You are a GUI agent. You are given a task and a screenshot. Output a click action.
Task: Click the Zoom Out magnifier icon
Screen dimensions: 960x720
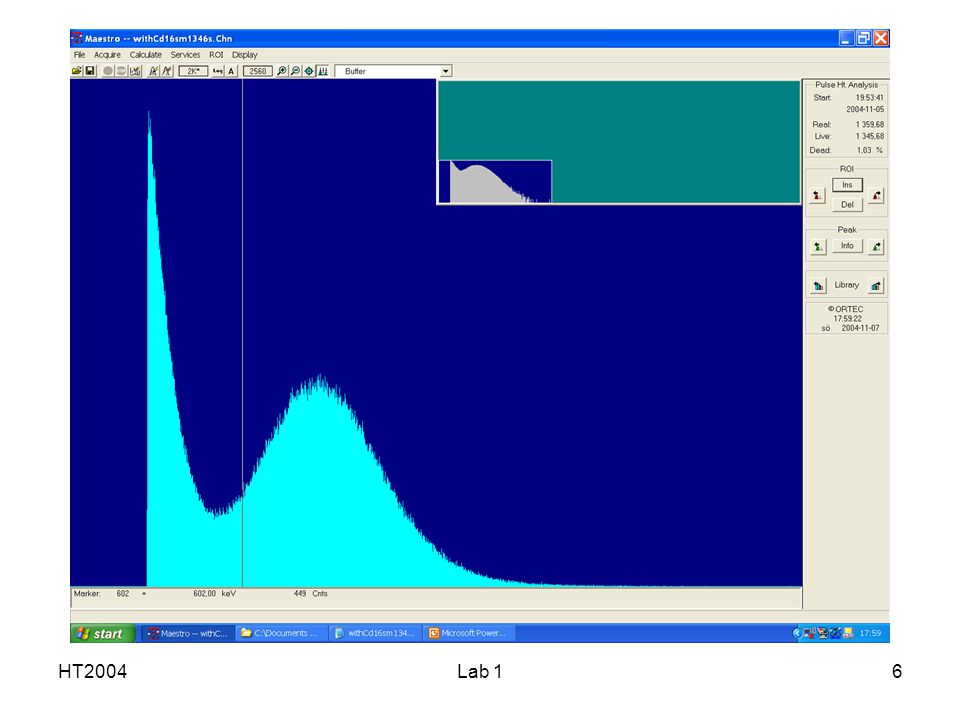pyautogui.click(x=295, y=71)
